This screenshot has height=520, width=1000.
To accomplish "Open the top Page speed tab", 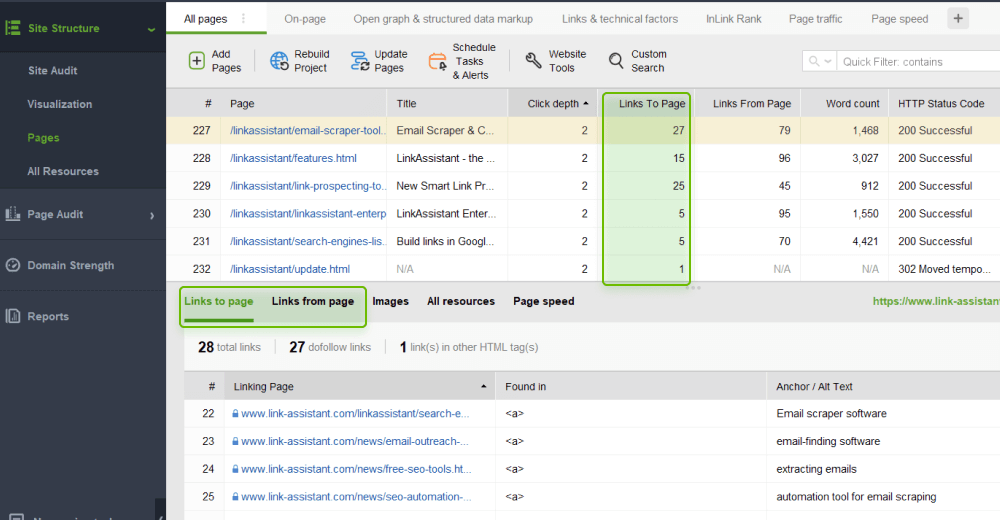I will pyautogui.click(x=899, y=19).
